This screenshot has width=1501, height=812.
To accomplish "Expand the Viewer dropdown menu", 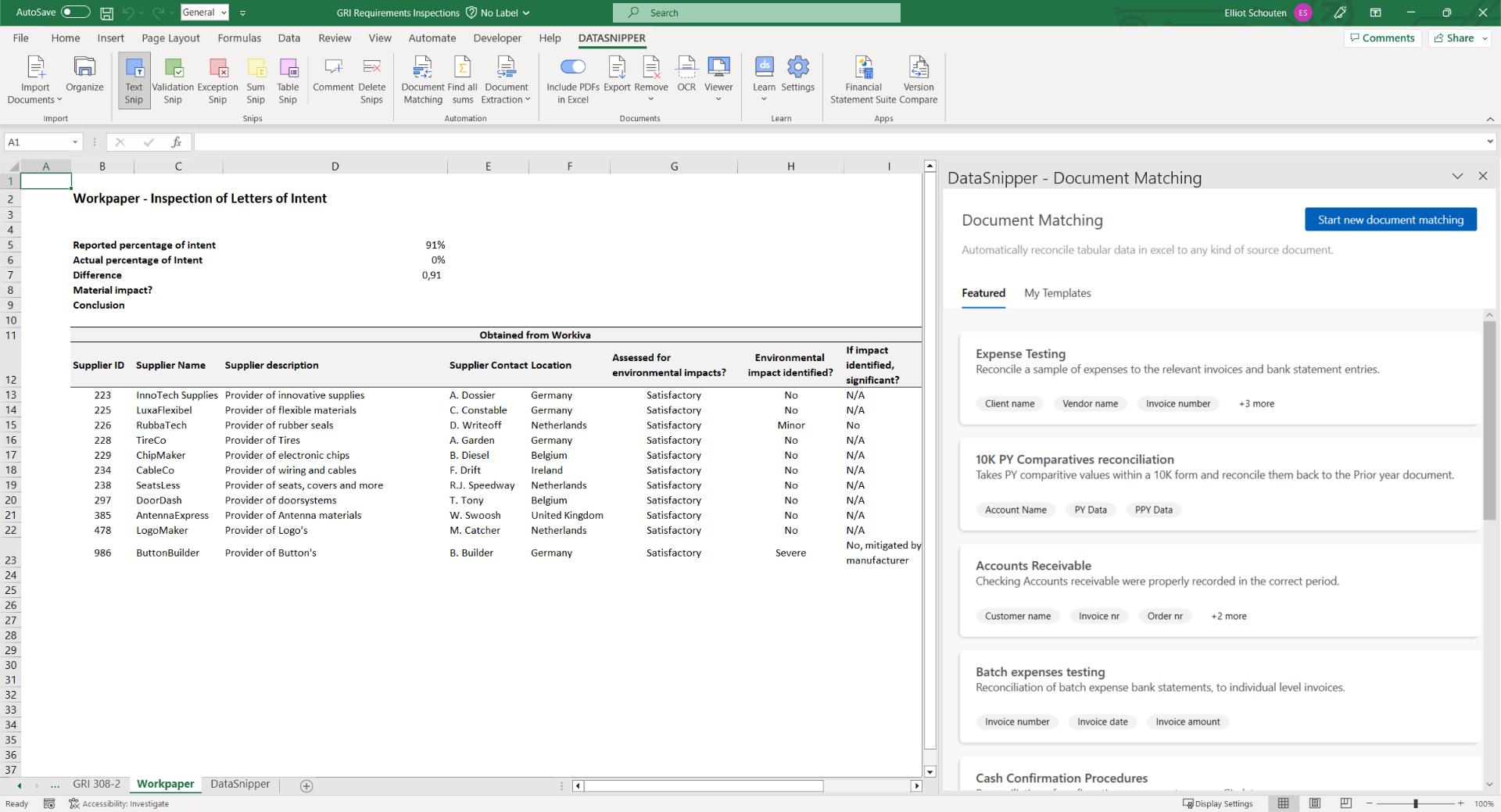I will pos(718,80).
